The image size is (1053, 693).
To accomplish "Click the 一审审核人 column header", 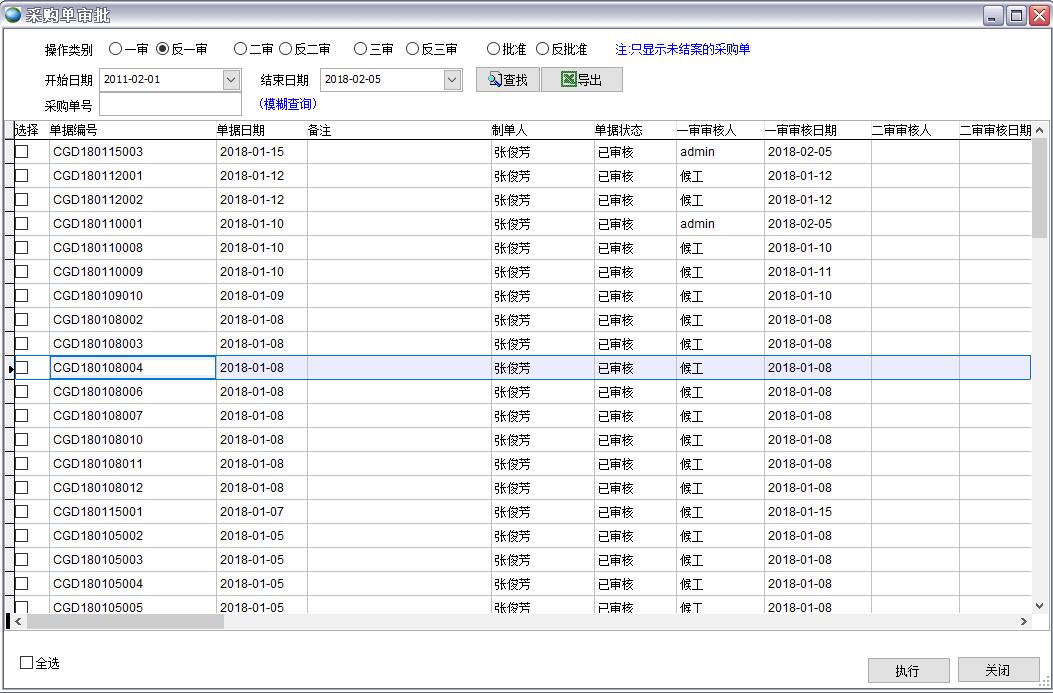I will [706, 130].
